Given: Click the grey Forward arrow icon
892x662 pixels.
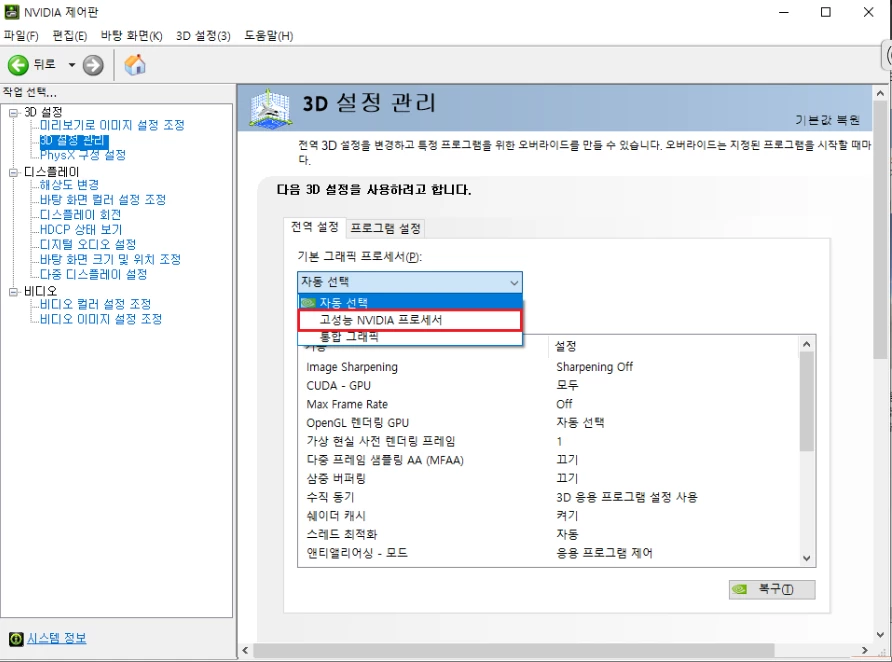Looking at the screenshot, I should pos(93,65).
